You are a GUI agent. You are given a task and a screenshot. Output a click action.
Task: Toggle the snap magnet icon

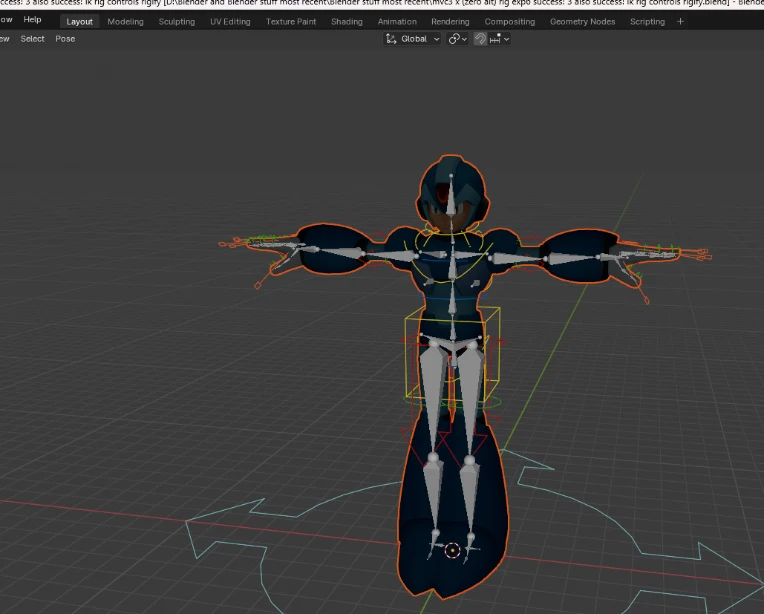pos(480,39)
